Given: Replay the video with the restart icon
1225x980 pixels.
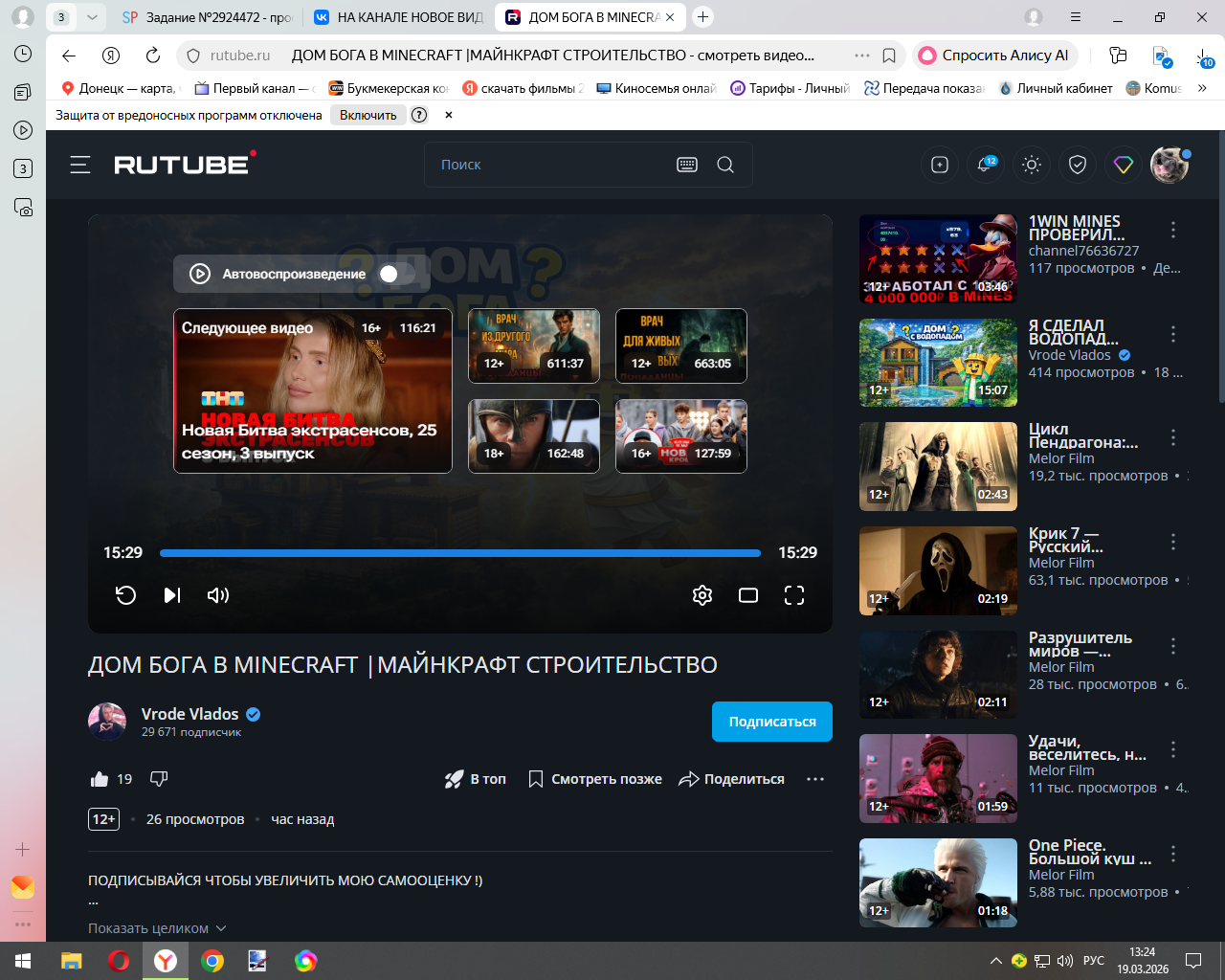Looking at the screenshot, I should click(125, 595).
